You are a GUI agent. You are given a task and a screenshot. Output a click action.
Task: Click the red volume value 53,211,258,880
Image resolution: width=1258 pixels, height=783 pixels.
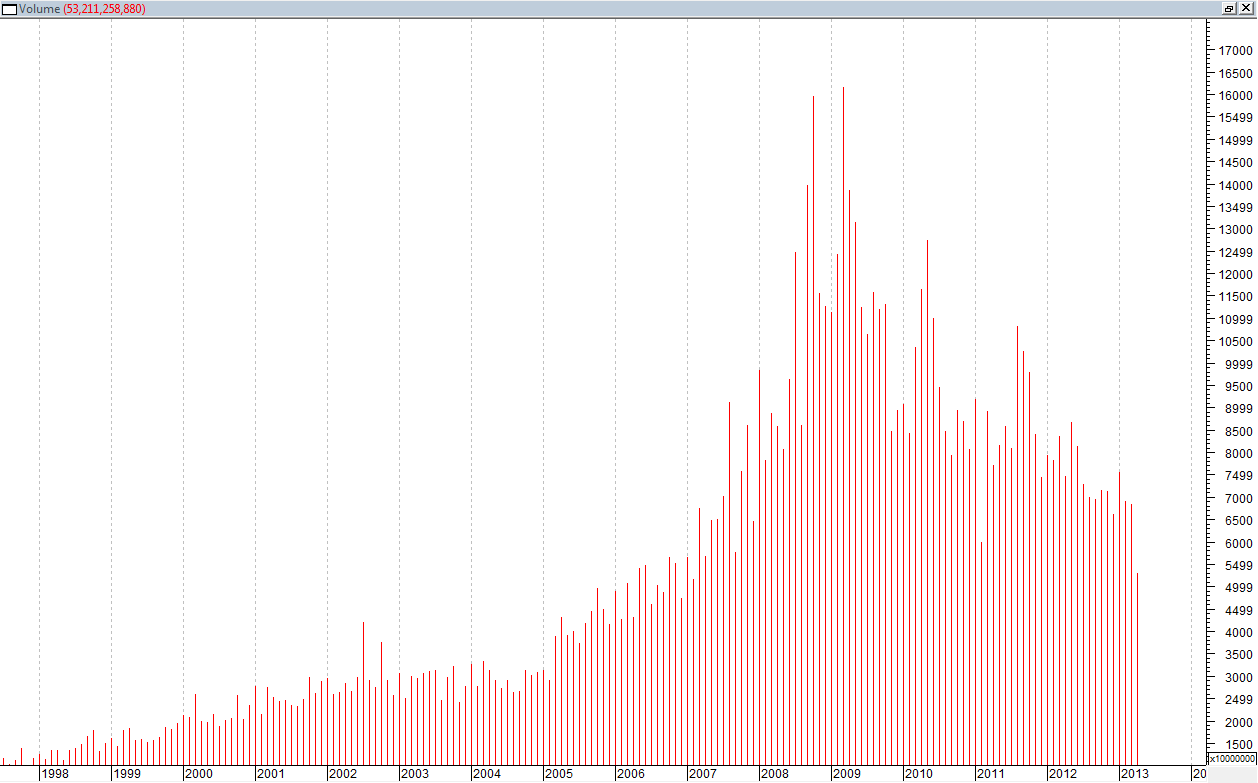[x=105, y=9]
